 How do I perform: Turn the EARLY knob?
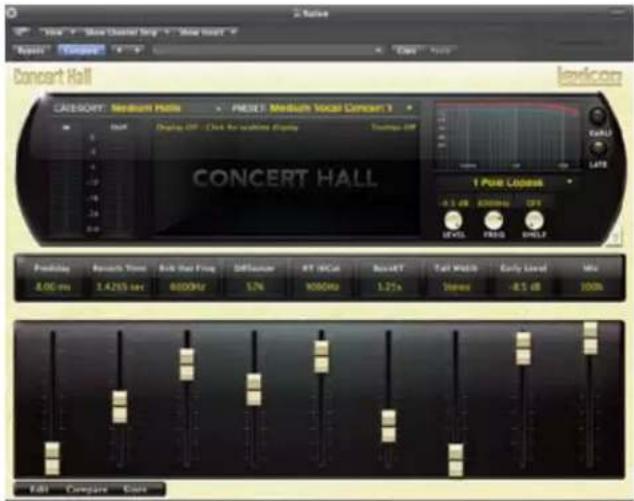click(x=597, y=116)
